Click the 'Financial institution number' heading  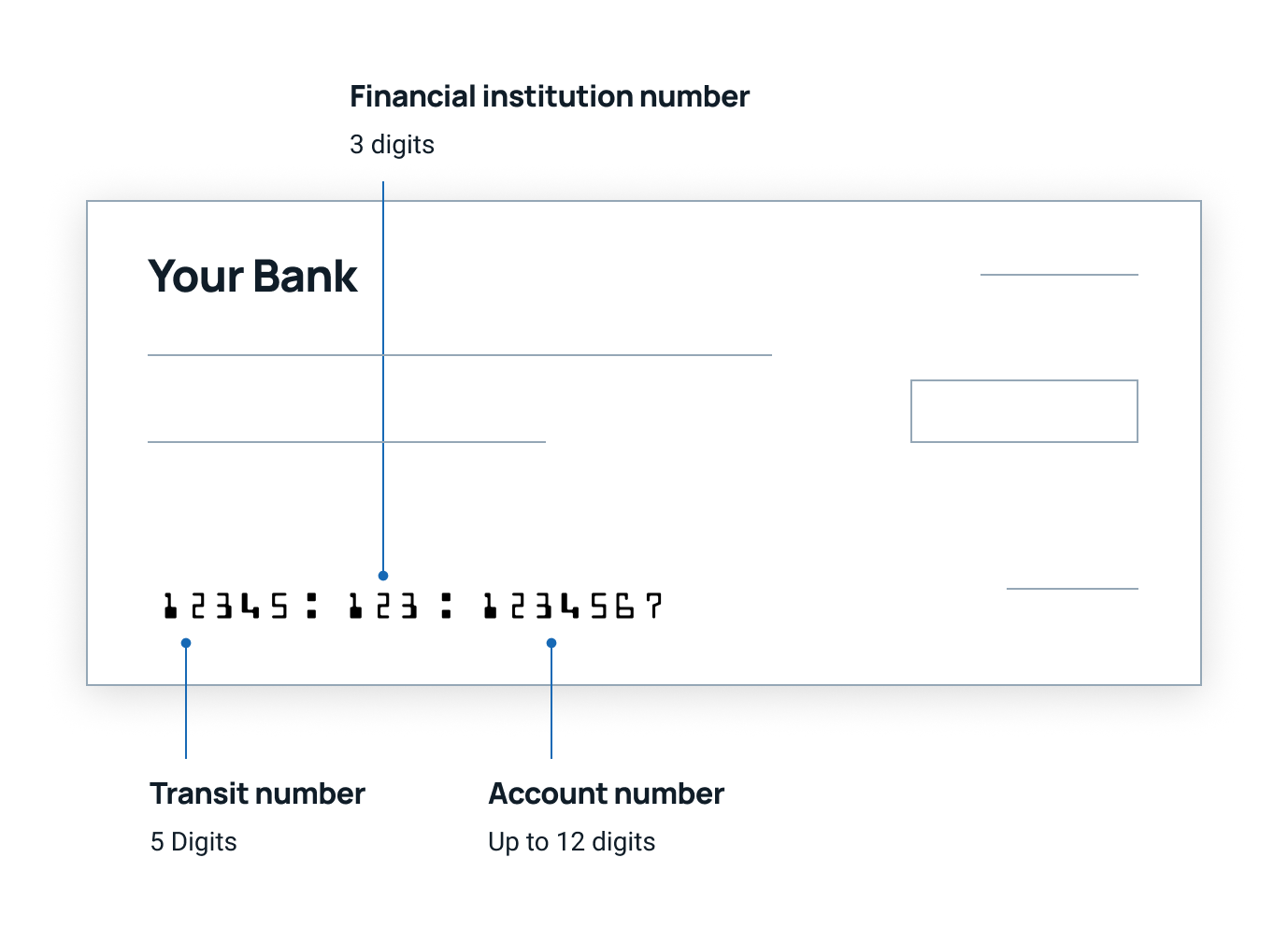click(550, 96)
